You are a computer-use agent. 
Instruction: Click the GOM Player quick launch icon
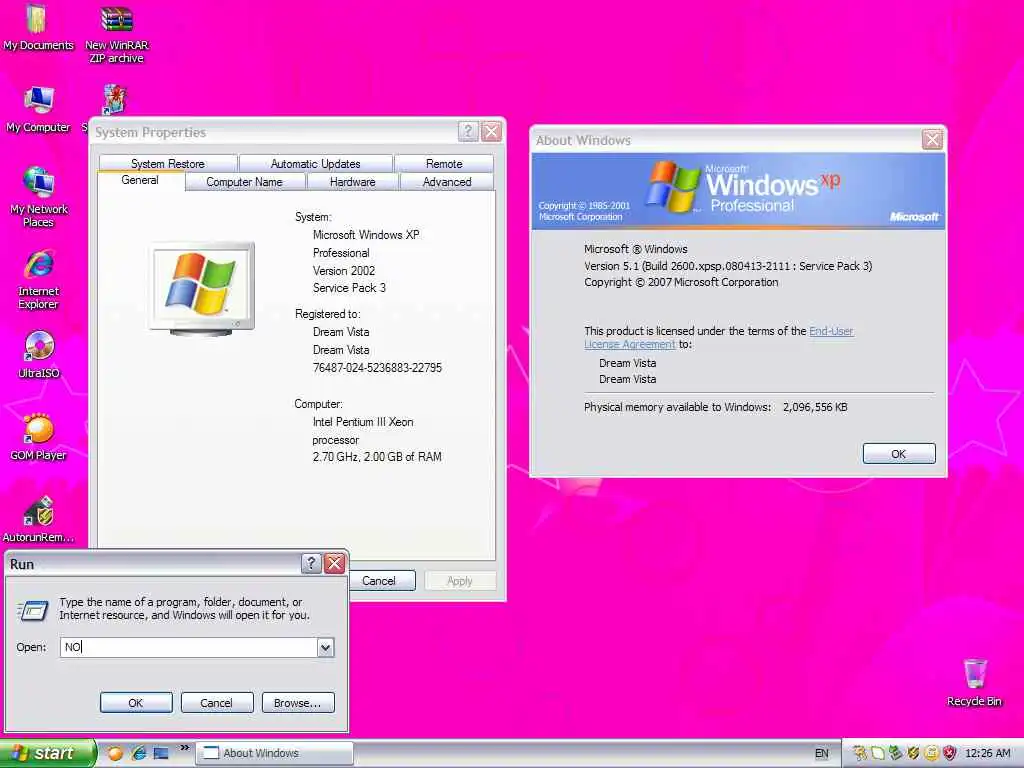[x=115, y=753]
